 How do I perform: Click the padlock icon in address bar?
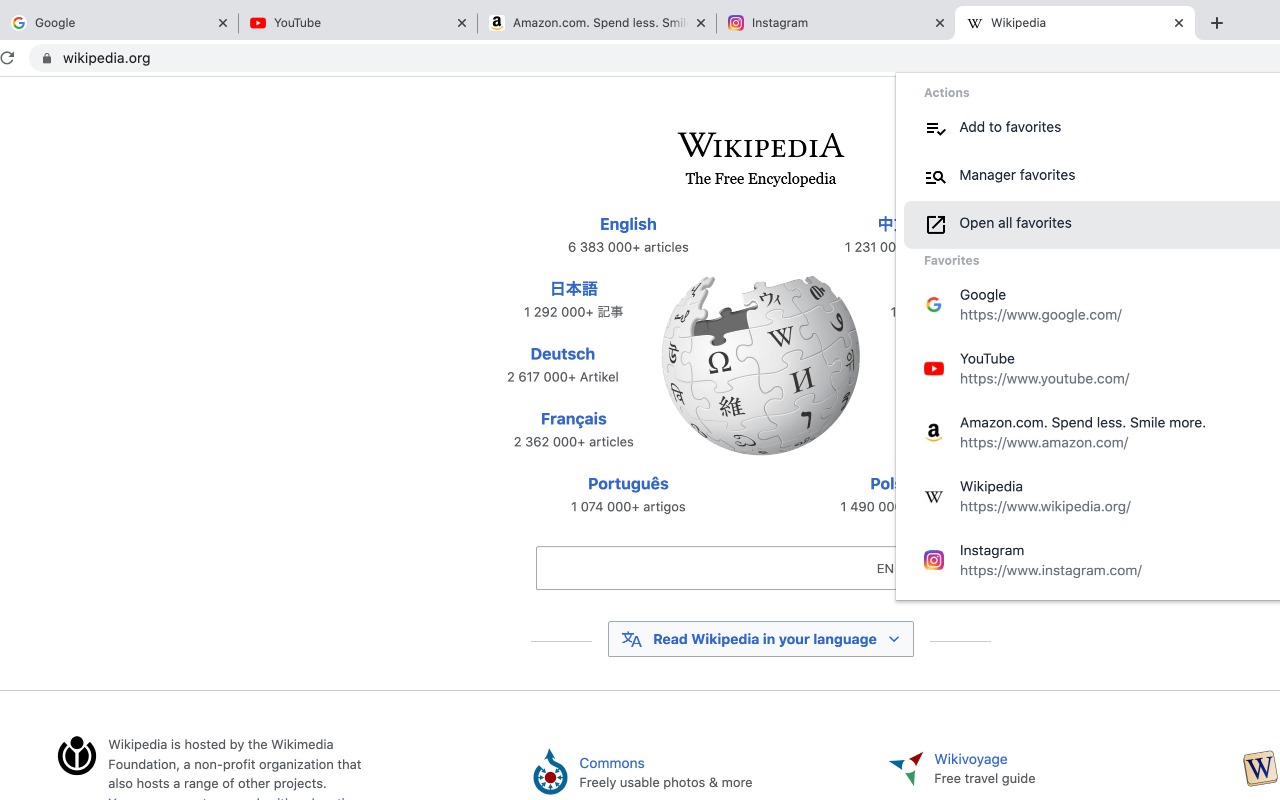[46, 58]
